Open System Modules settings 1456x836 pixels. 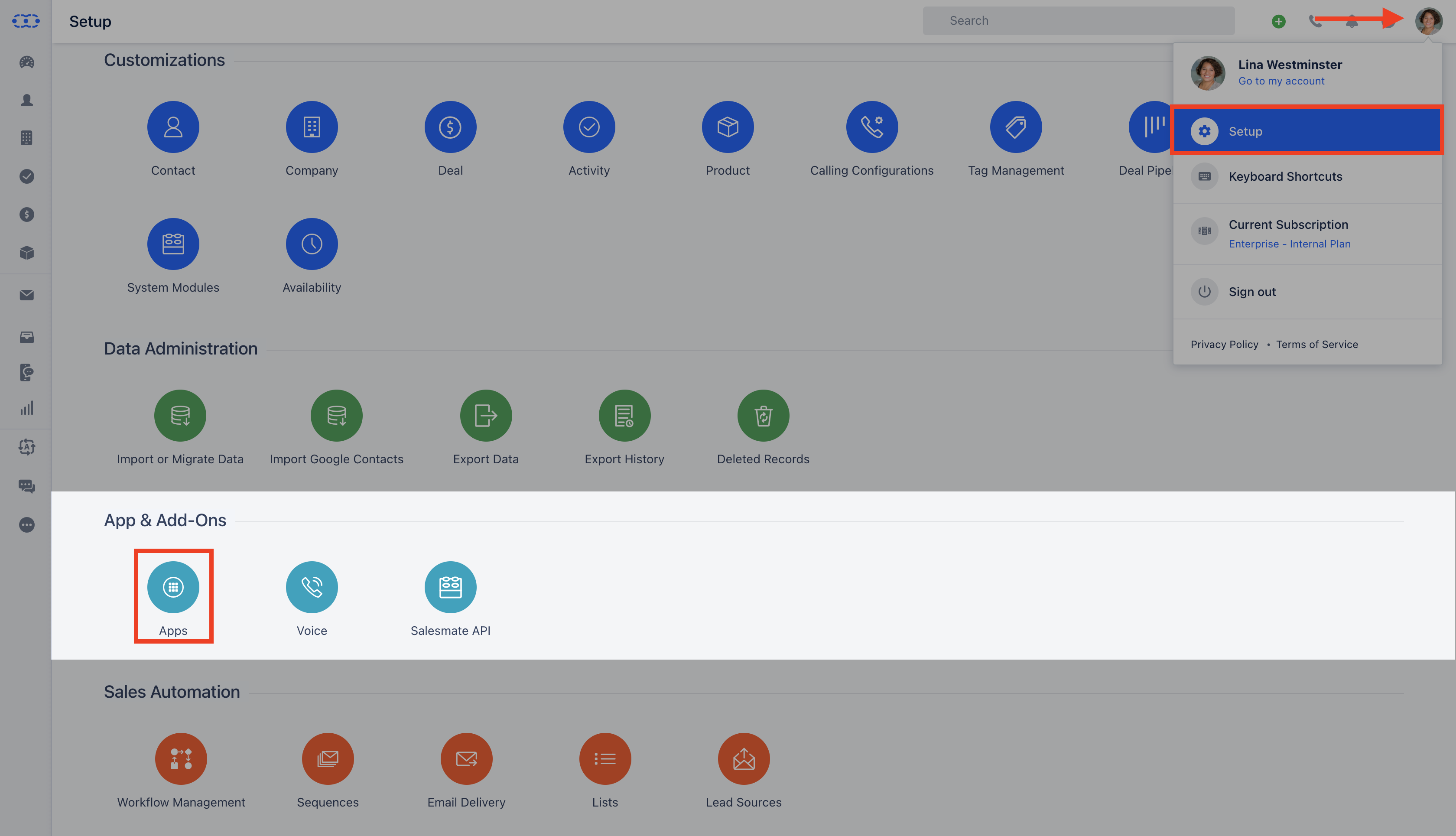click(173, 244)
